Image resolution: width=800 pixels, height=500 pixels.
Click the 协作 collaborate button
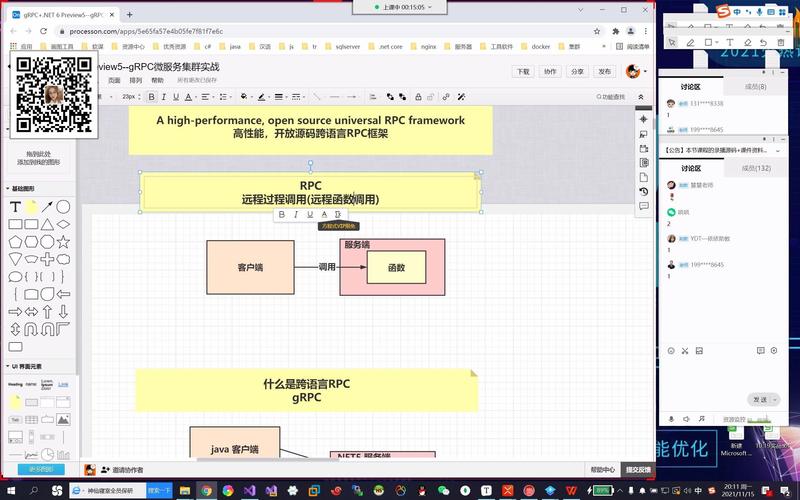[550, 71]
